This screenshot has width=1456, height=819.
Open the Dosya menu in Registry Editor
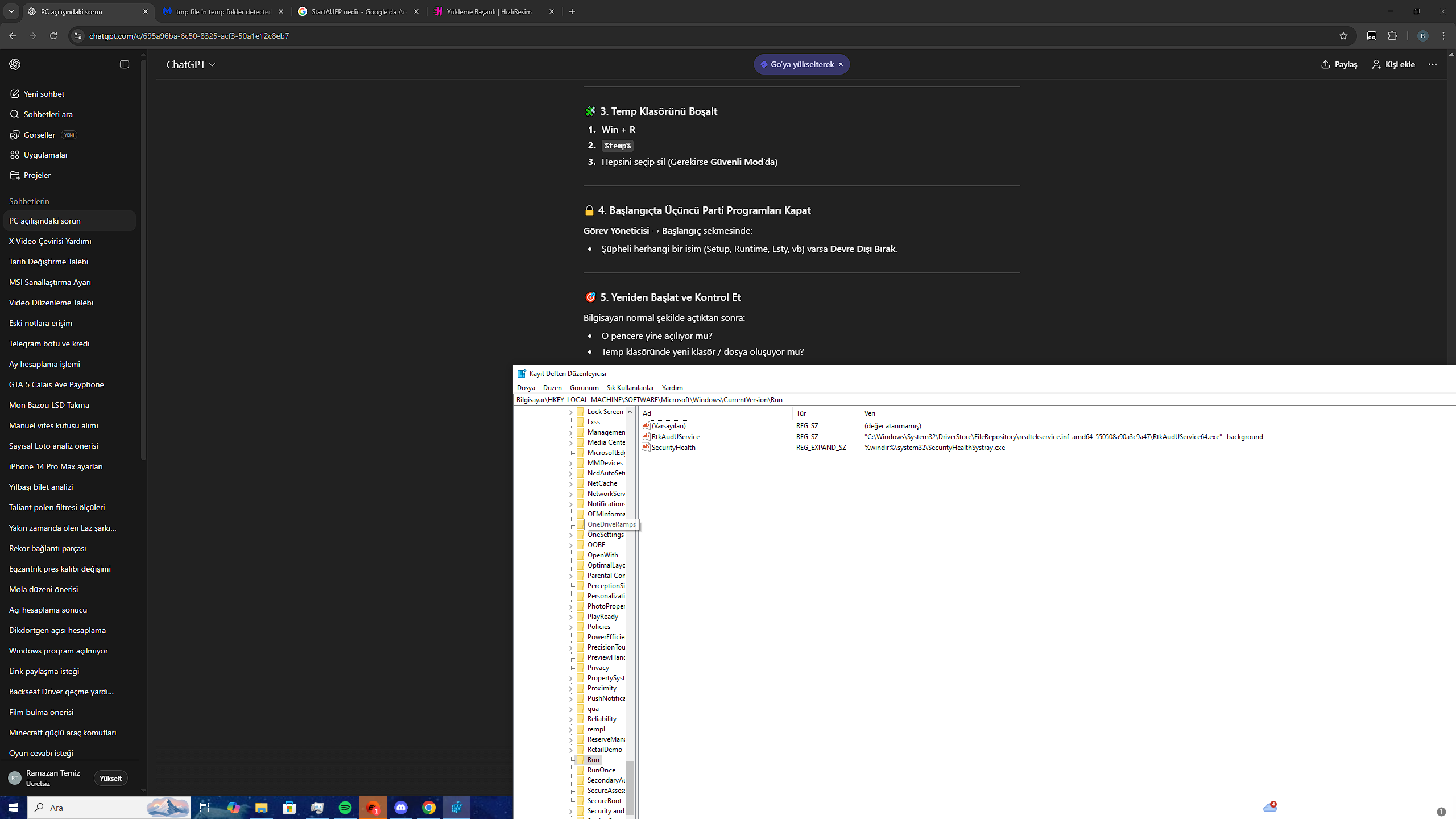(526, 388)
